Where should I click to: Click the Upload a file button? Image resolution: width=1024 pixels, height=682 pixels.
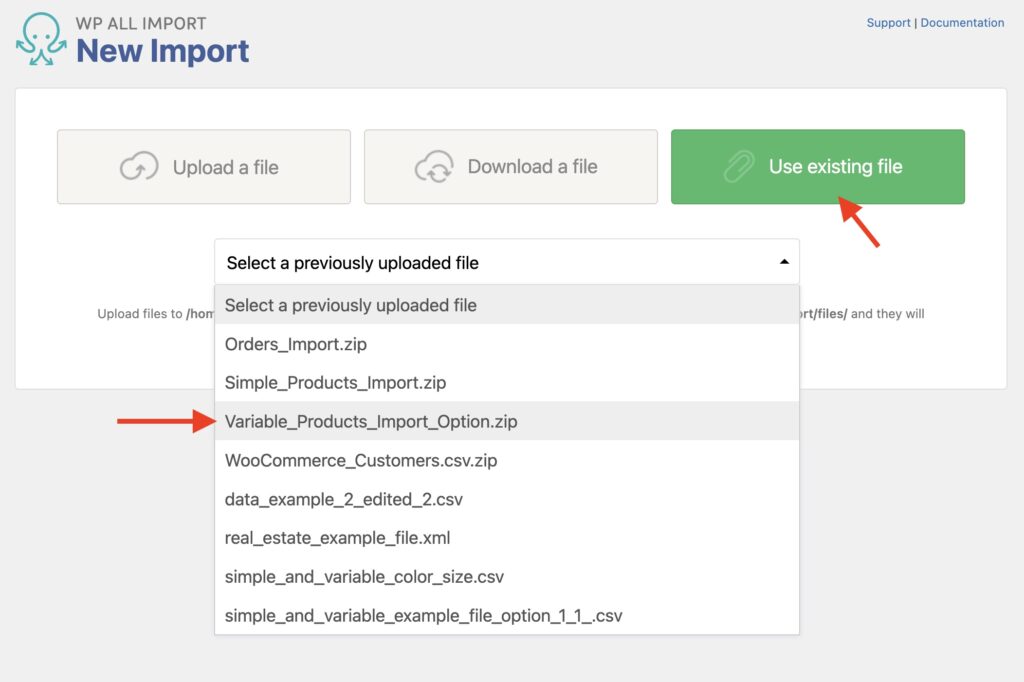[x=204, y=166]
